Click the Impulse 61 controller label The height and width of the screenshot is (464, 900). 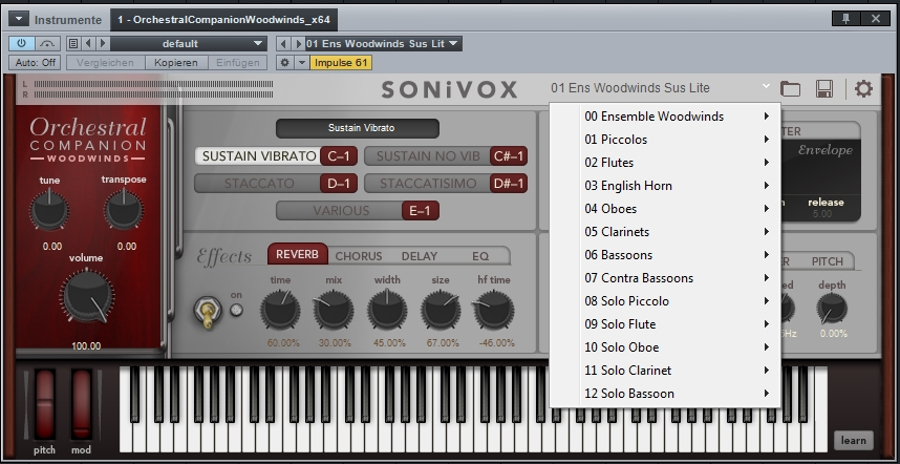[x=341, y=63]
